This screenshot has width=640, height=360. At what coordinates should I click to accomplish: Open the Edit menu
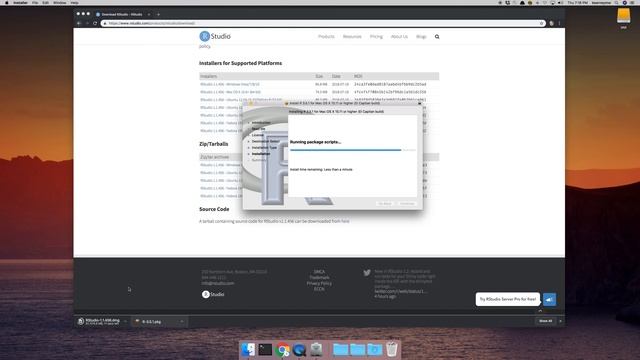click(45, 2)
